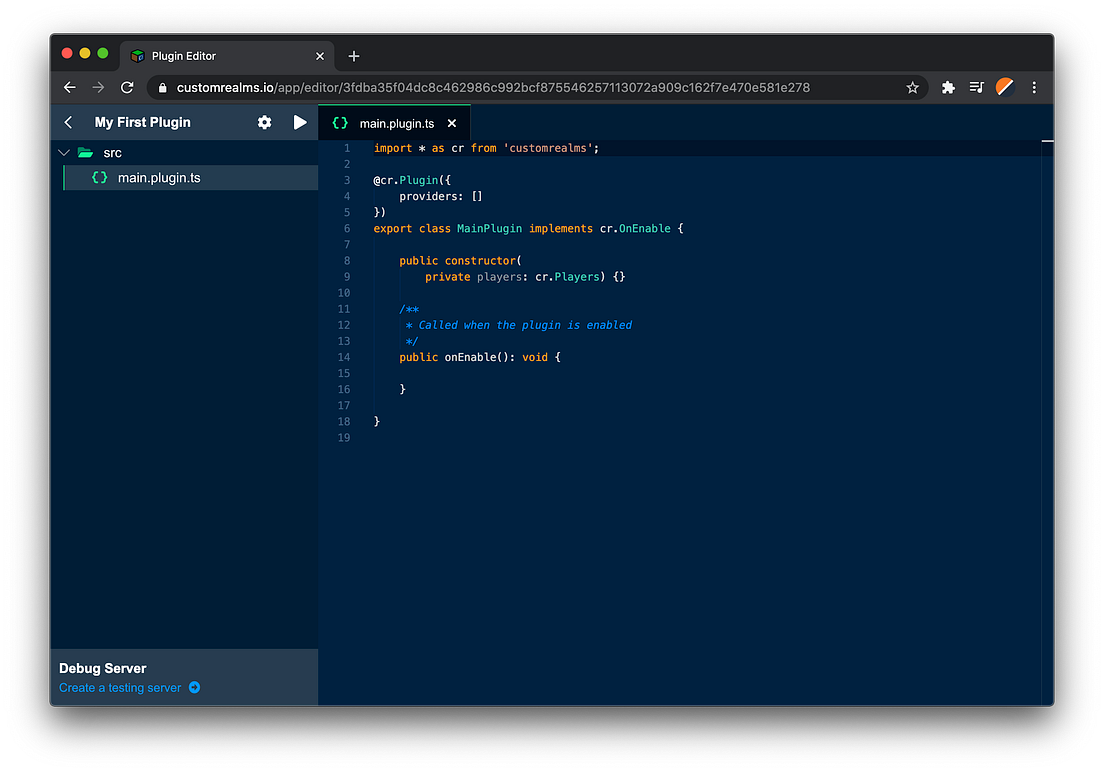Open the Create a testing server link
The width and height of the screenshot is (1104, 772).
coord(120,687)
